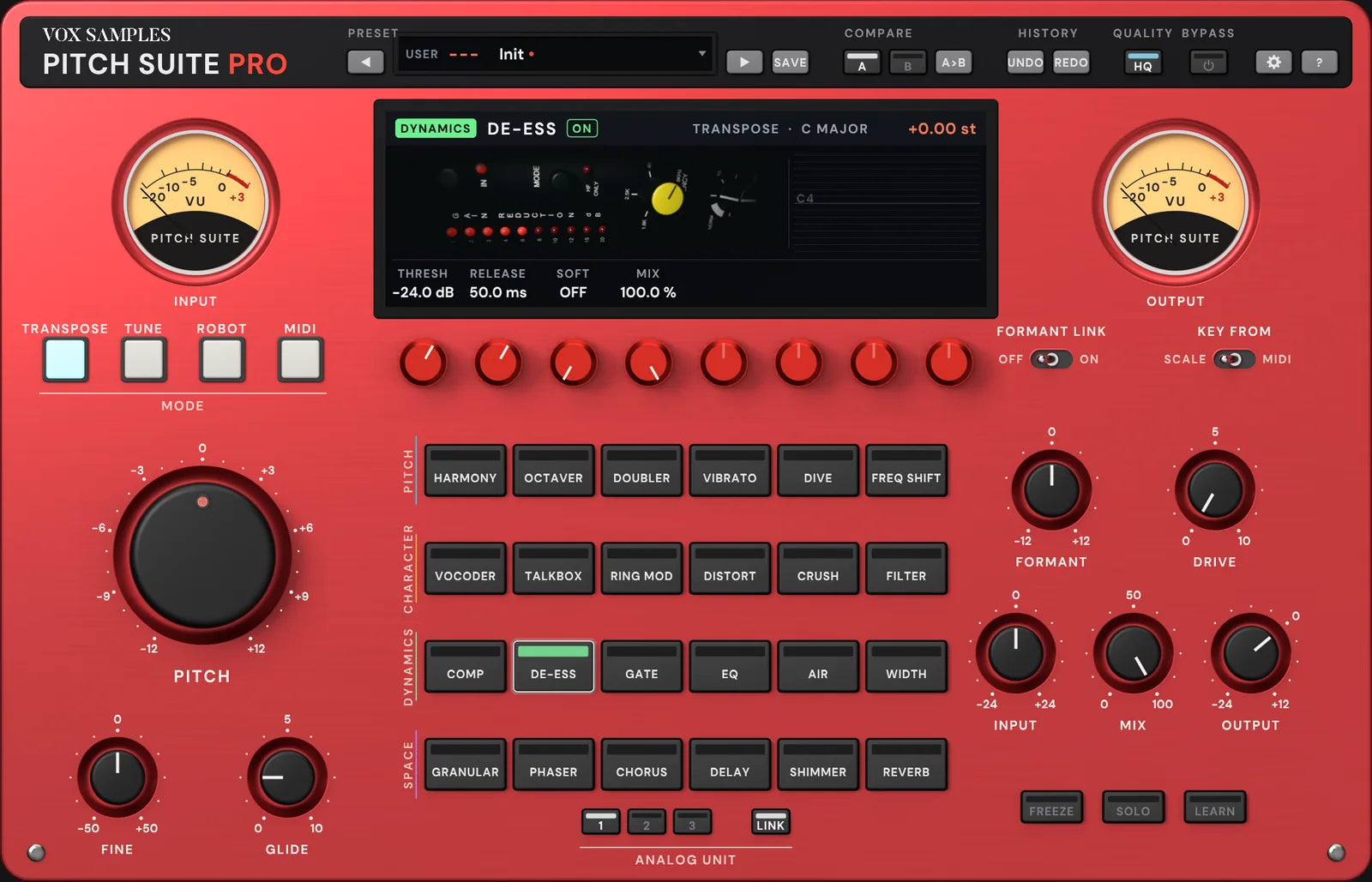The width and height of the screenshot is (1372, 882).
Task: Click the green DYNAMICS tag in display
Action: coord(436,129)
